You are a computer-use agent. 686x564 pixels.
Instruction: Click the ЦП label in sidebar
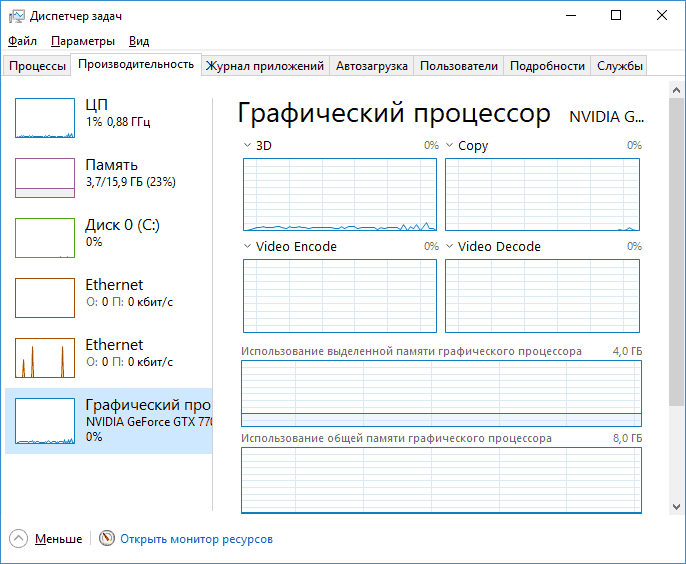click(x=96, y=105)
